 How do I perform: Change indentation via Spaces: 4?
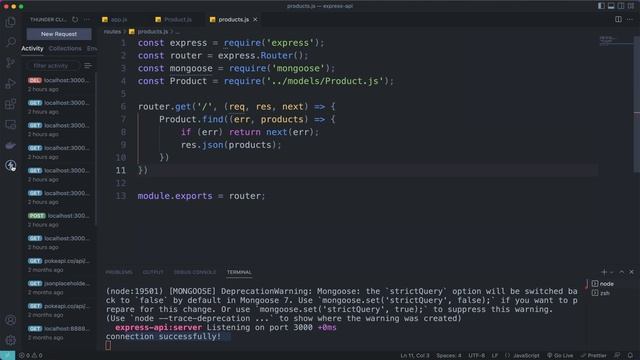point(449,356)
